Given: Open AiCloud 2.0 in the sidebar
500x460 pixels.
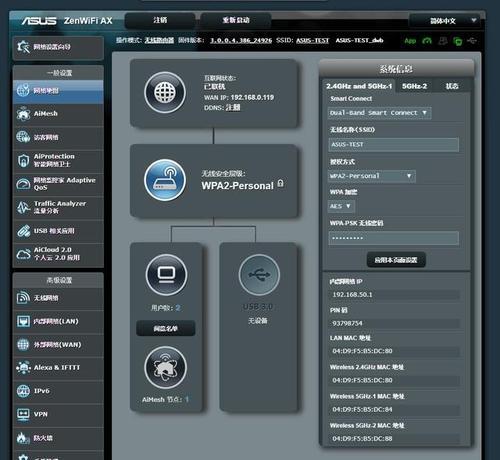Looking at the screenshot, I should coord(58,254).
